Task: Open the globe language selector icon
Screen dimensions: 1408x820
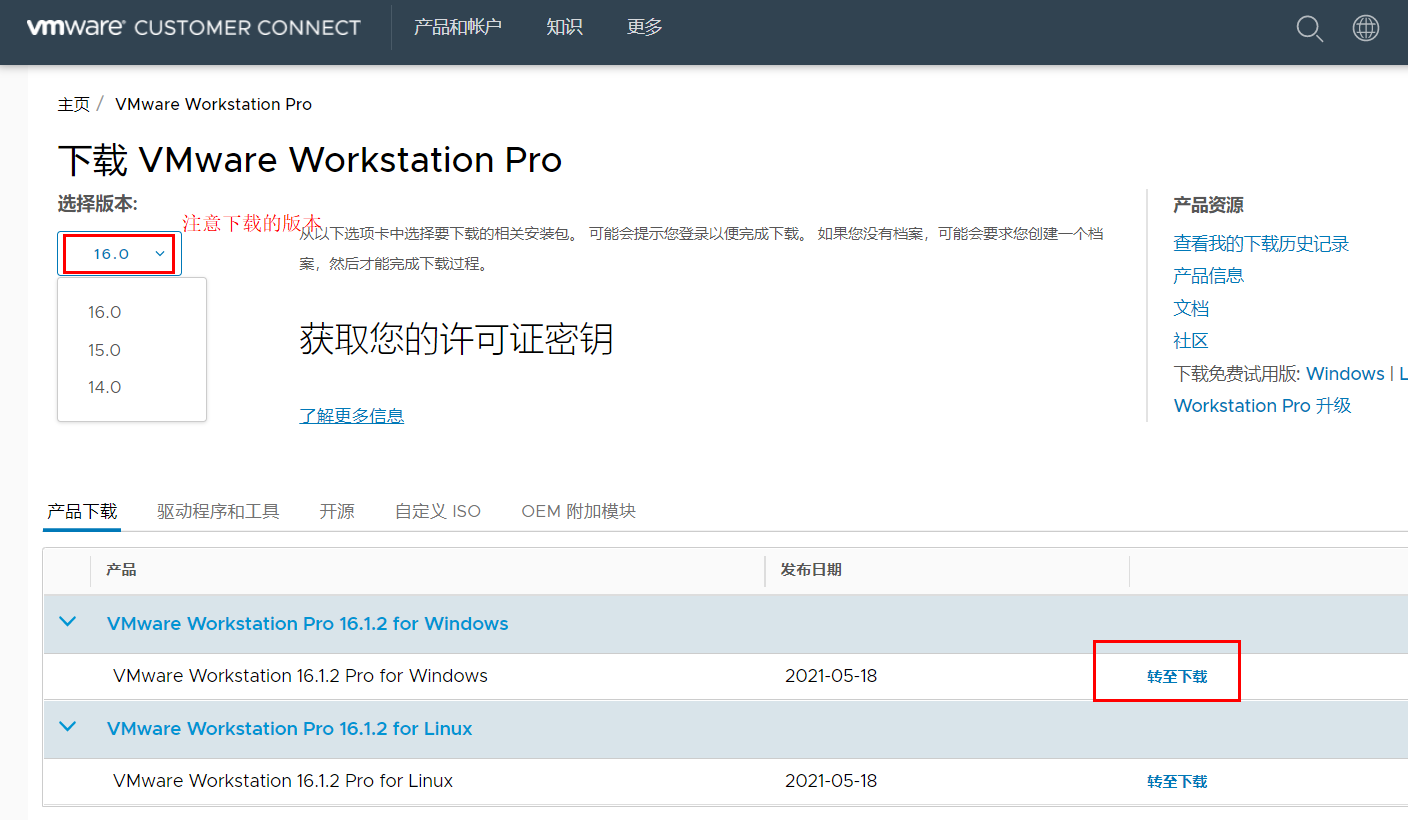Action: click(x=1366, y=28)
